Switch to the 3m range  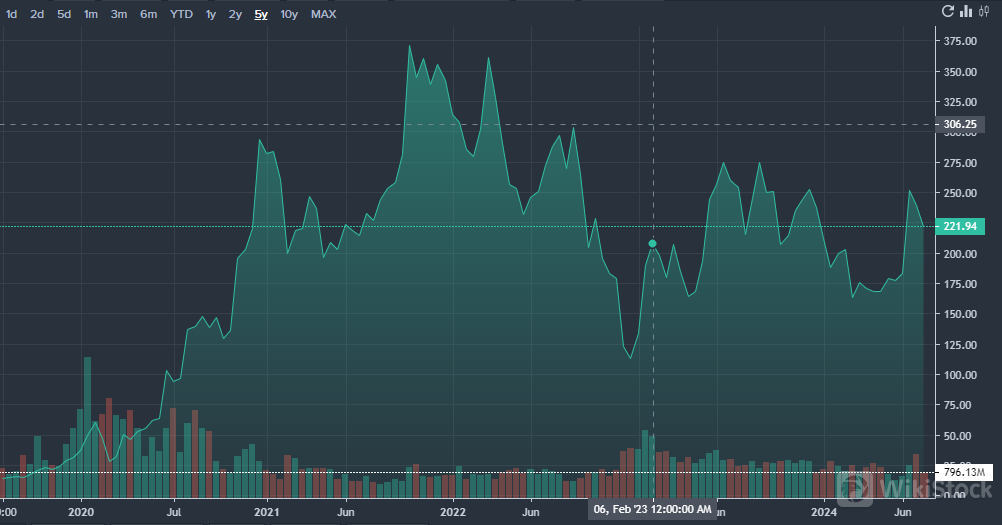pyautogui.click(x=119, y=14)
